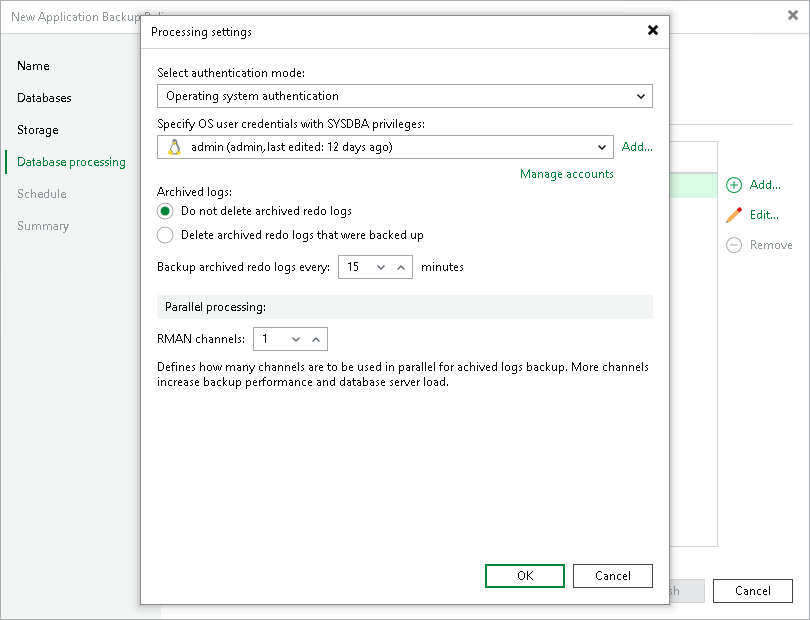Choose 'Delete archived redo logs that were backed up'

[x=163, y=235]
